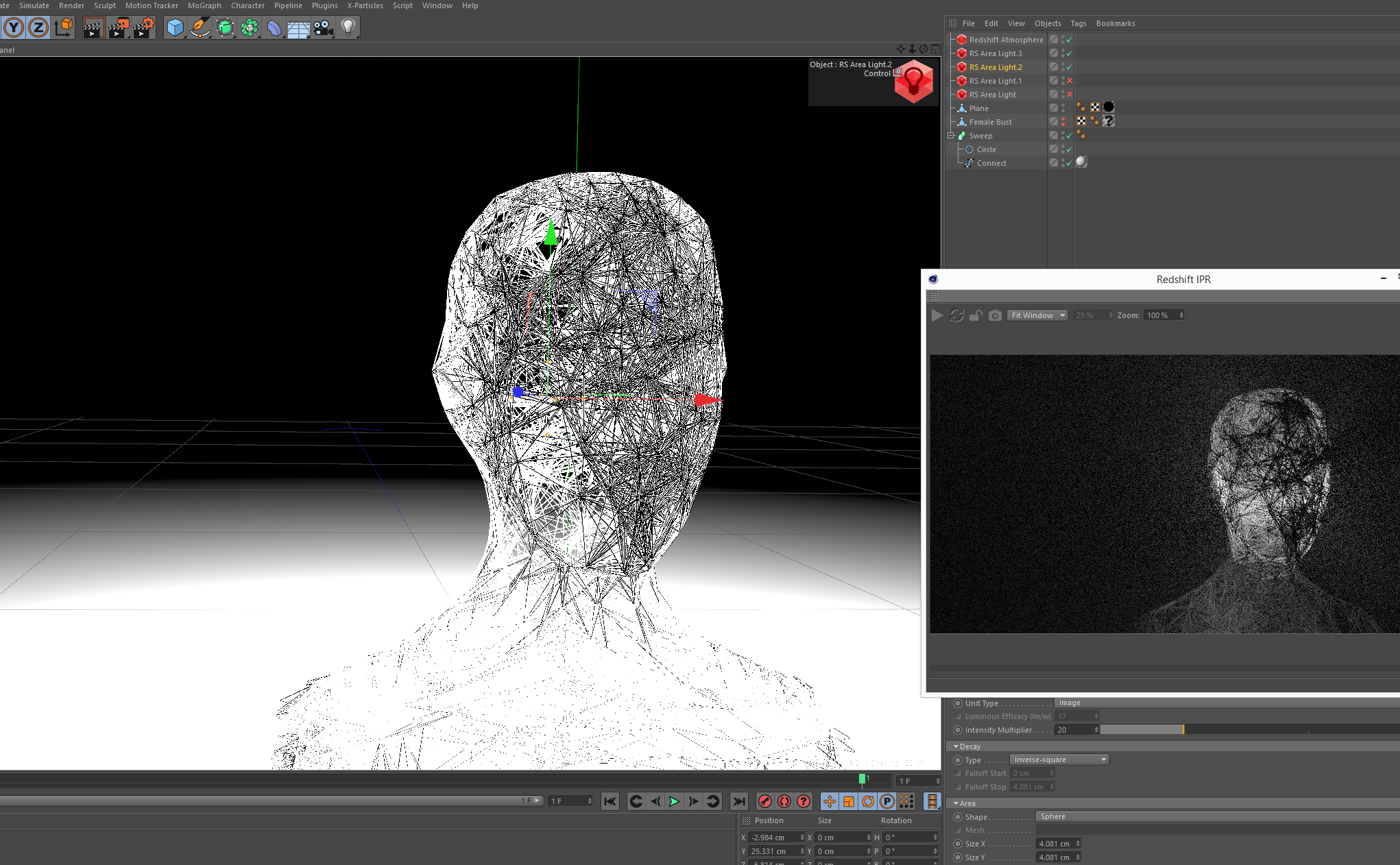Click the sphere material tag on Connect
Screen dimensions: 1400x865
click(x=1081, y=162)
